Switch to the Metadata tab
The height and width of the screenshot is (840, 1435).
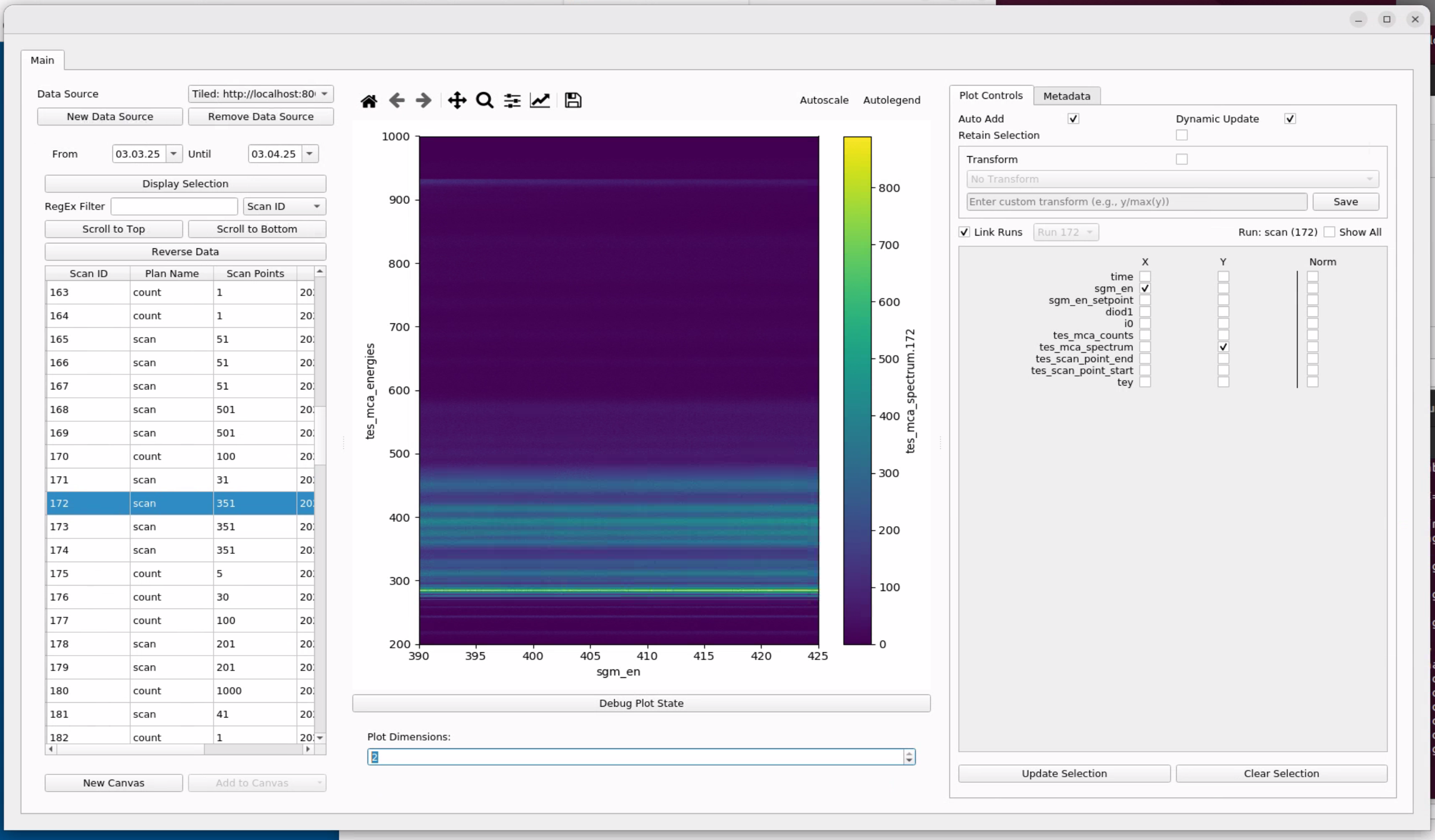1066,96
